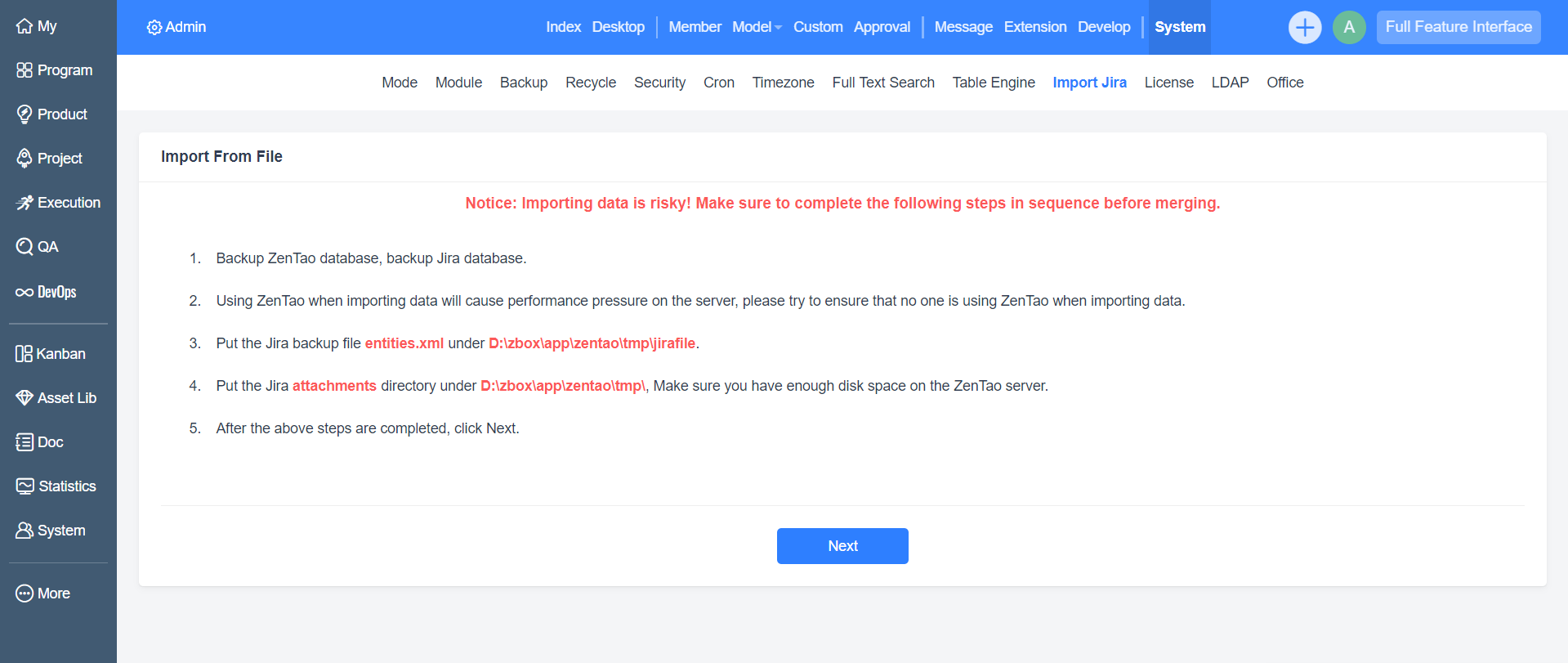The image size is (1568, 663).
Task: Go to Index in top navigation
Action: [x=564, y=27]
